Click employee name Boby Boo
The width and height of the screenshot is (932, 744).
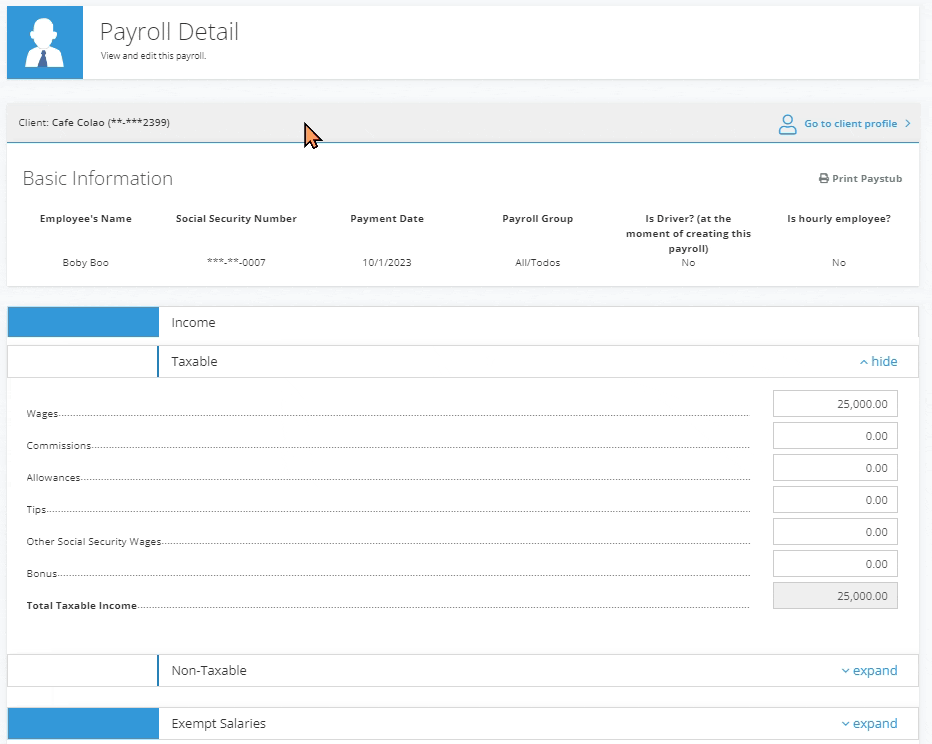pyautogui.click(x=86, y=263)
